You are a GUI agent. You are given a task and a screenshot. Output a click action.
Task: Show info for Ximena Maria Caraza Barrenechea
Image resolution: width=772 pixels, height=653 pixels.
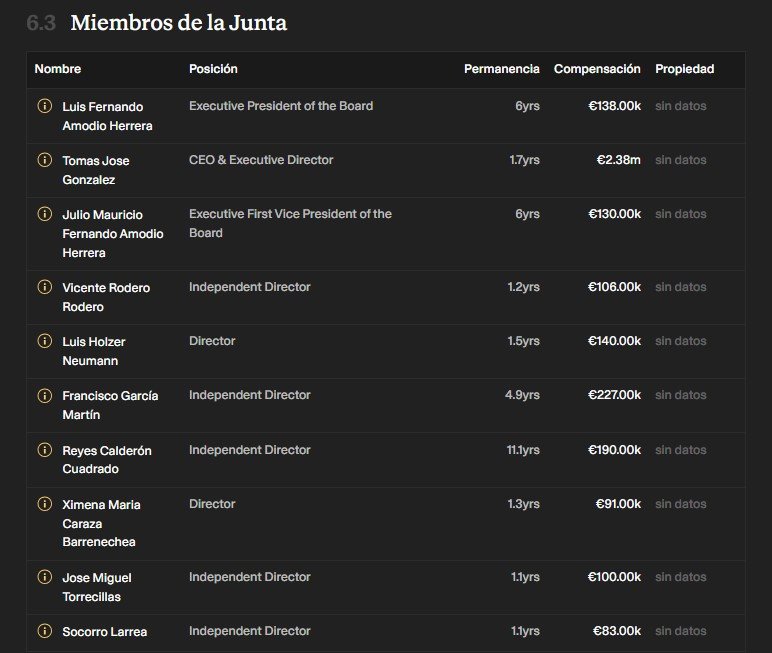click(x=44, y=504)
